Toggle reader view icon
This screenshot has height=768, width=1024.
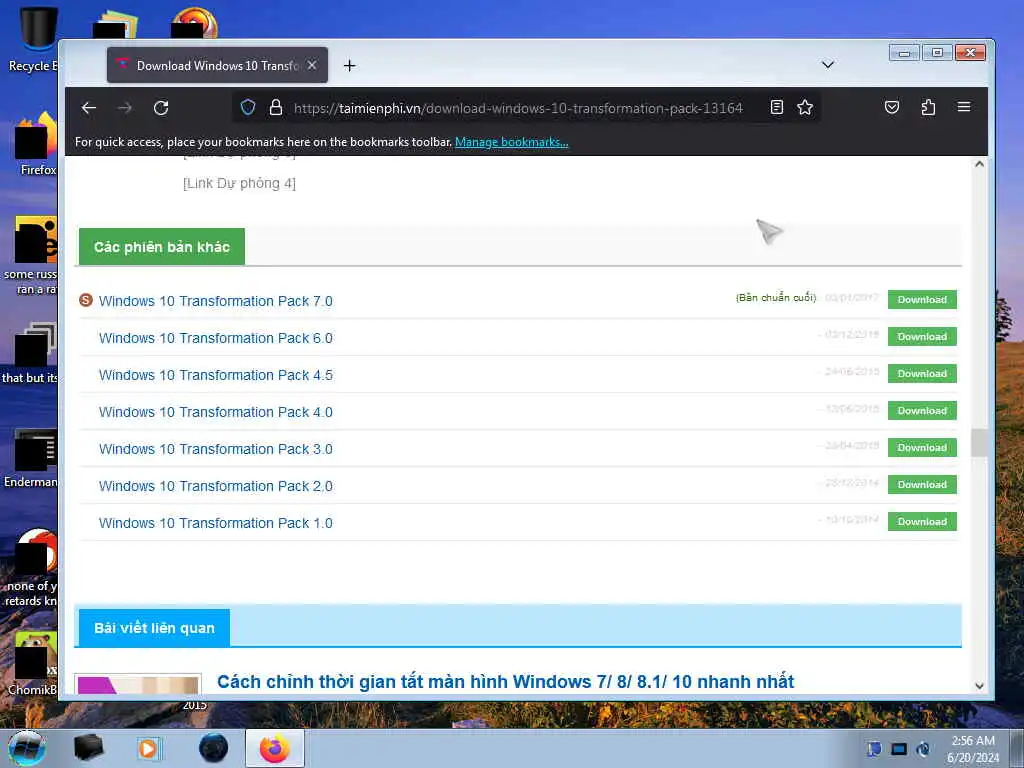coord(776,107)
